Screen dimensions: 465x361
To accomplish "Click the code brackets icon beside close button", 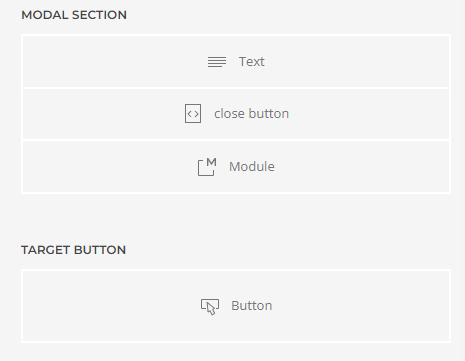I will tap(193, 114).
